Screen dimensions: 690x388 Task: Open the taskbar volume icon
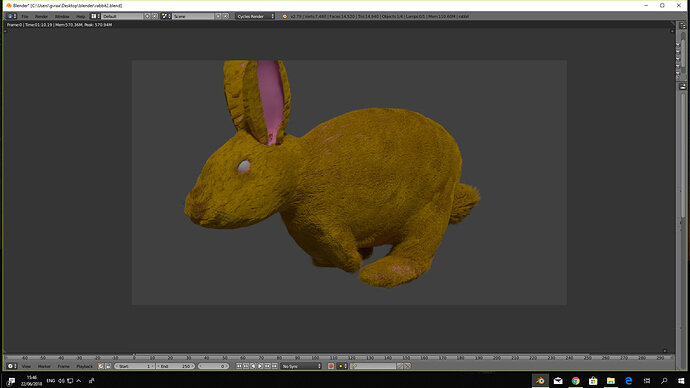click(x=61, y=381)
